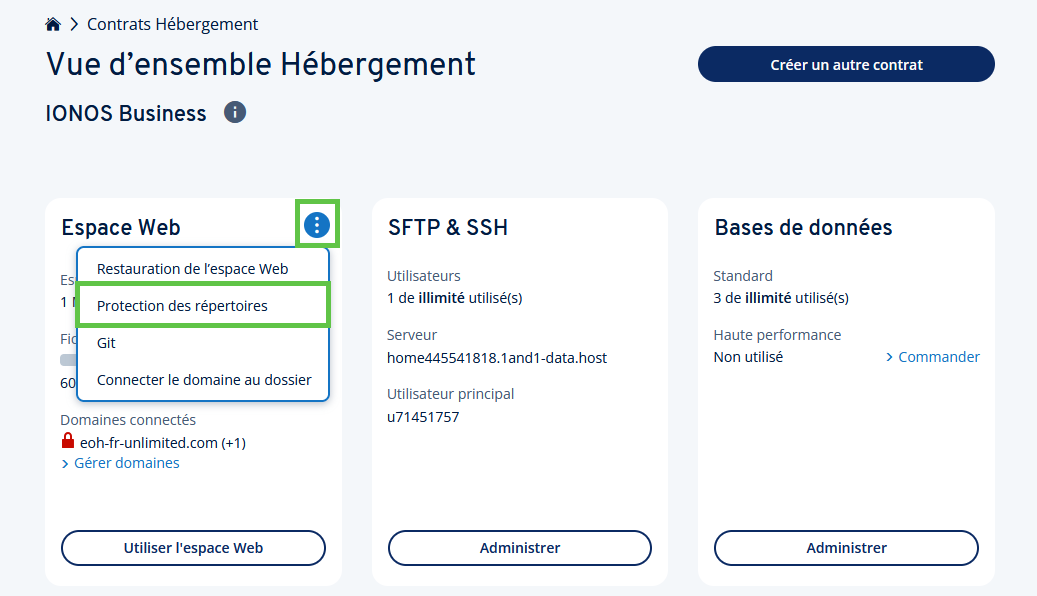The height and width of the screenshot is (596, 1037).
Task: Toggle the Espace Web three-dots menu
Action: pos(317,225)
